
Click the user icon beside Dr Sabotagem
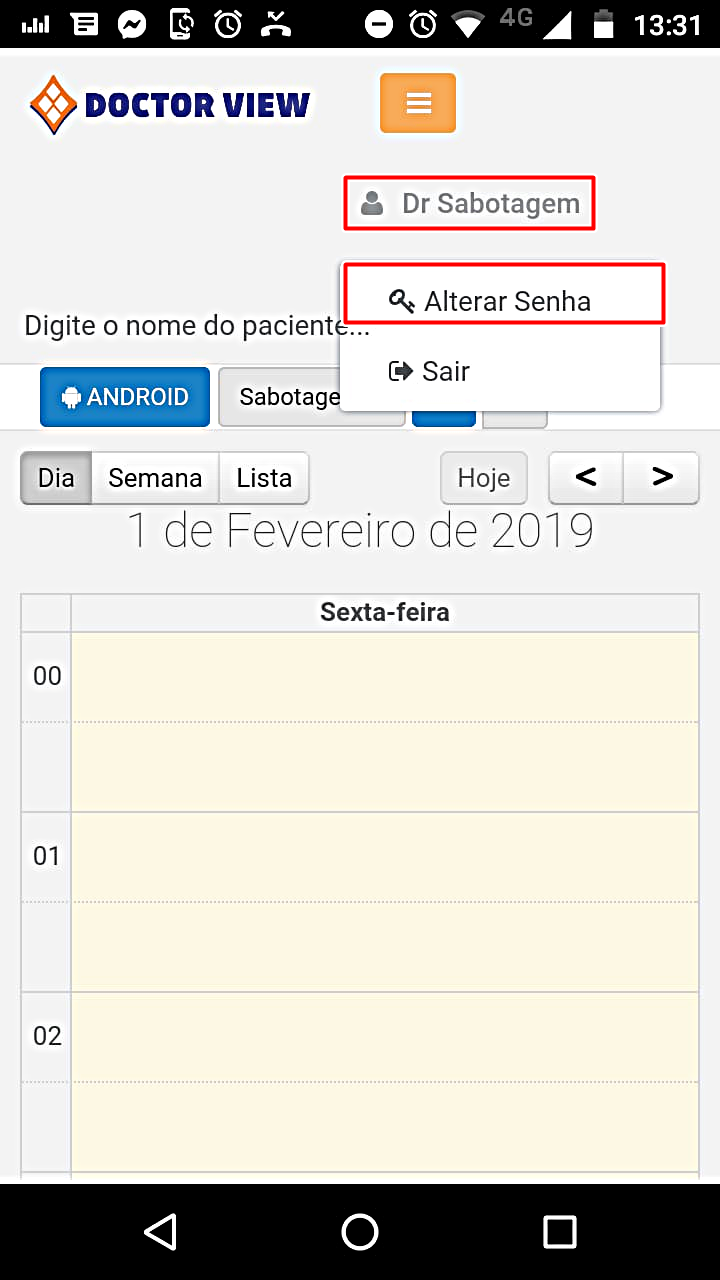372,203
